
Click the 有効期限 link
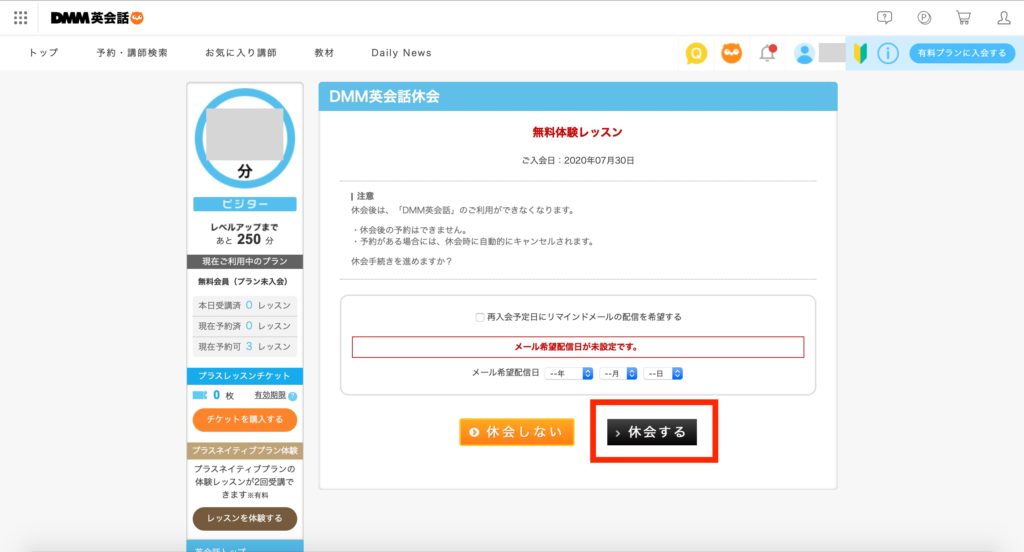point(270,395)
